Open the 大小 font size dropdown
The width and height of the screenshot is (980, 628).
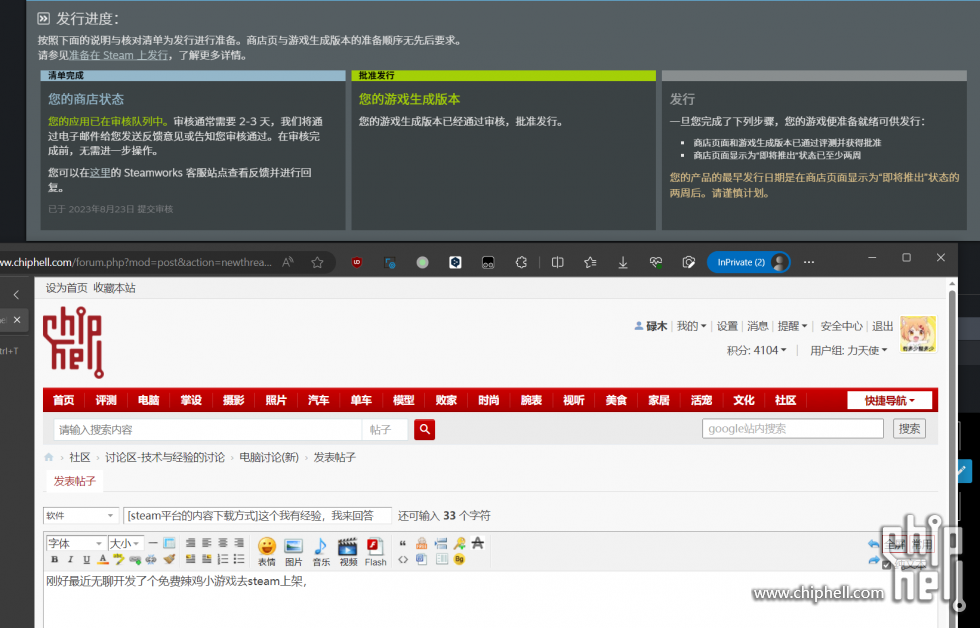pos(126,543)
